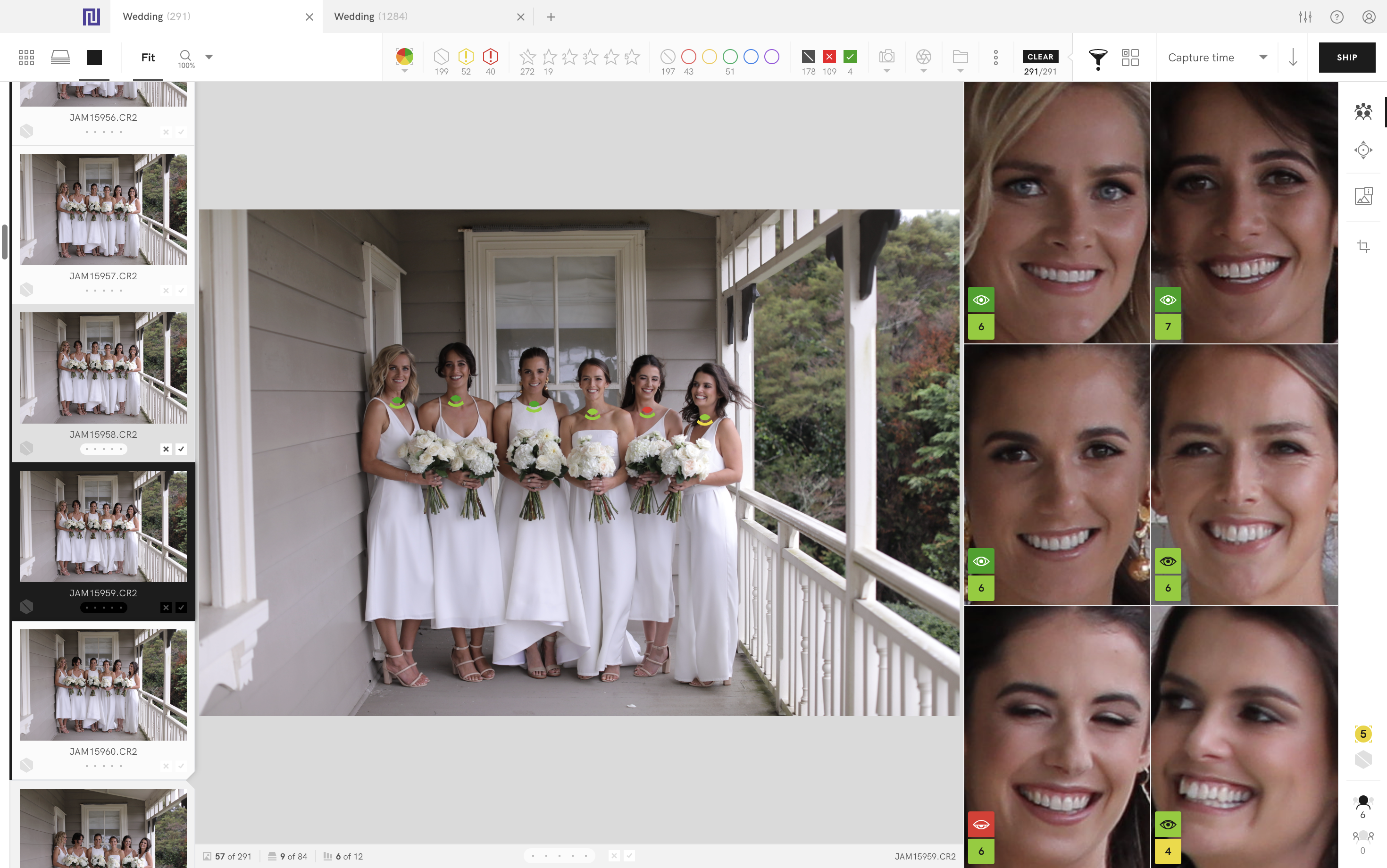This screenshot has height=868, width=1387.
Task: Switch to grid view layout
Action: 26,57
